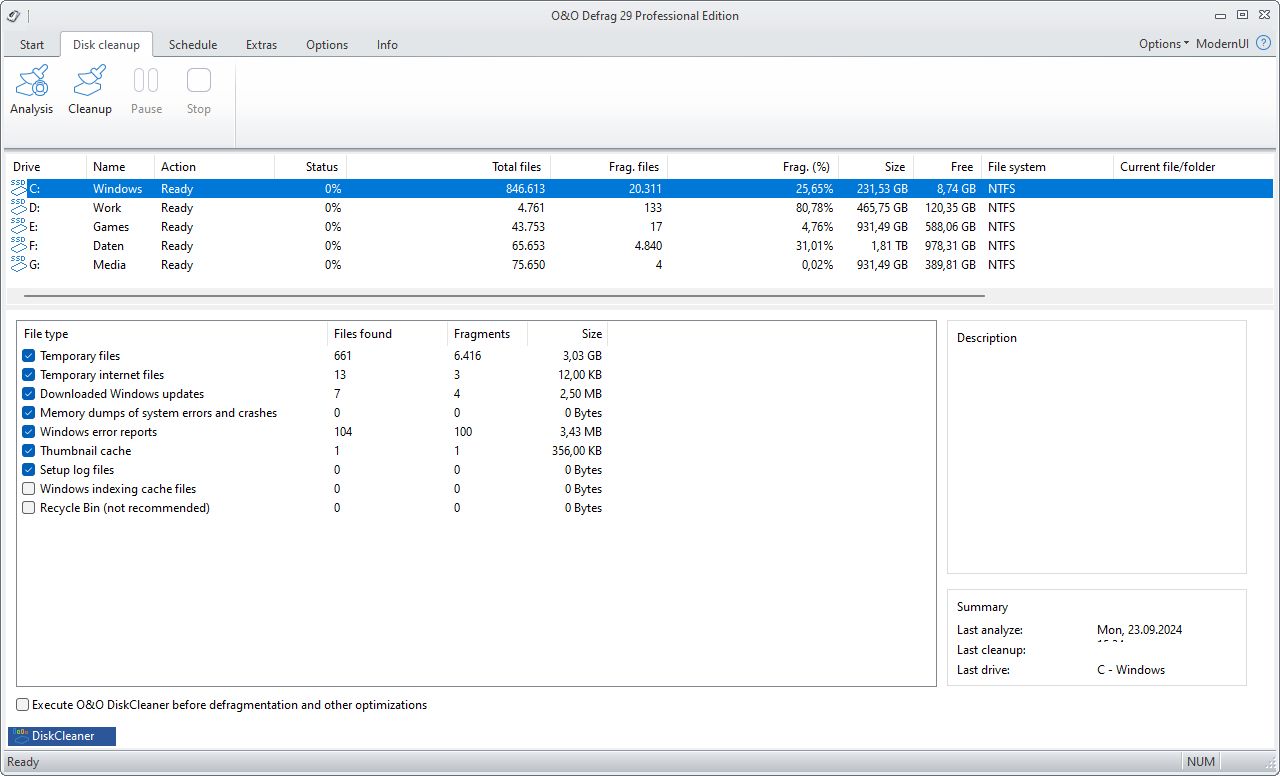Open the Info tab

tap(387, 44)
